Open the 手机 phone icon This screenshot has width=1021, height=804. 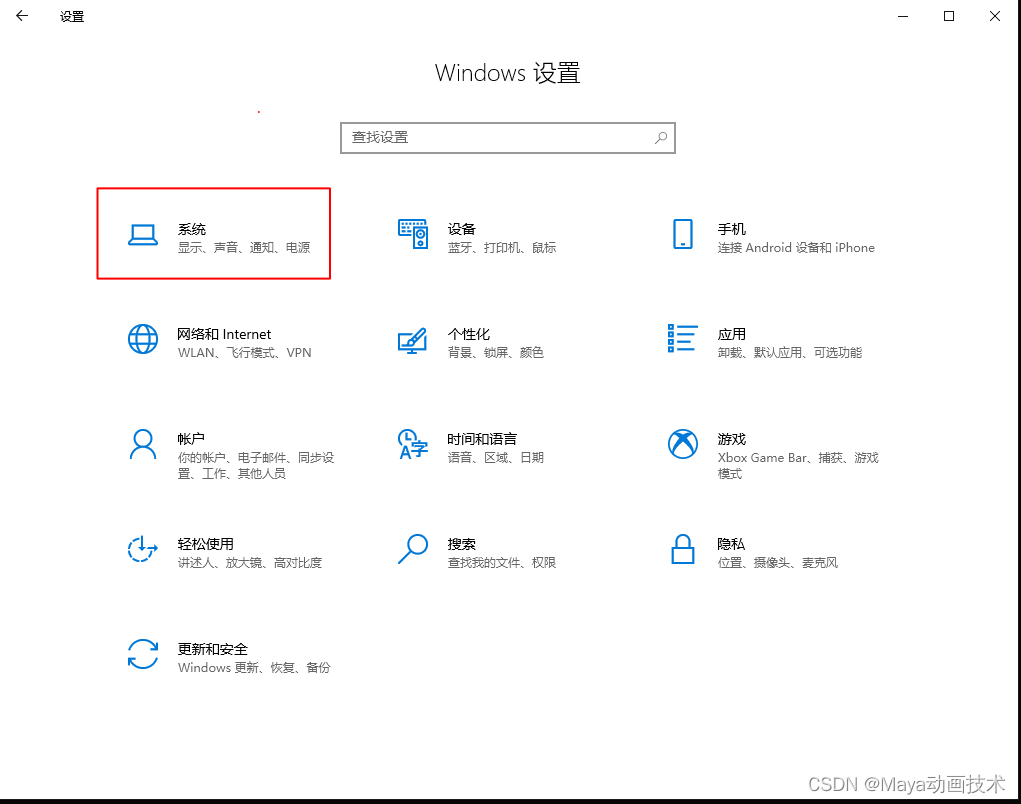pyautogui.click(x=682, y=234)
